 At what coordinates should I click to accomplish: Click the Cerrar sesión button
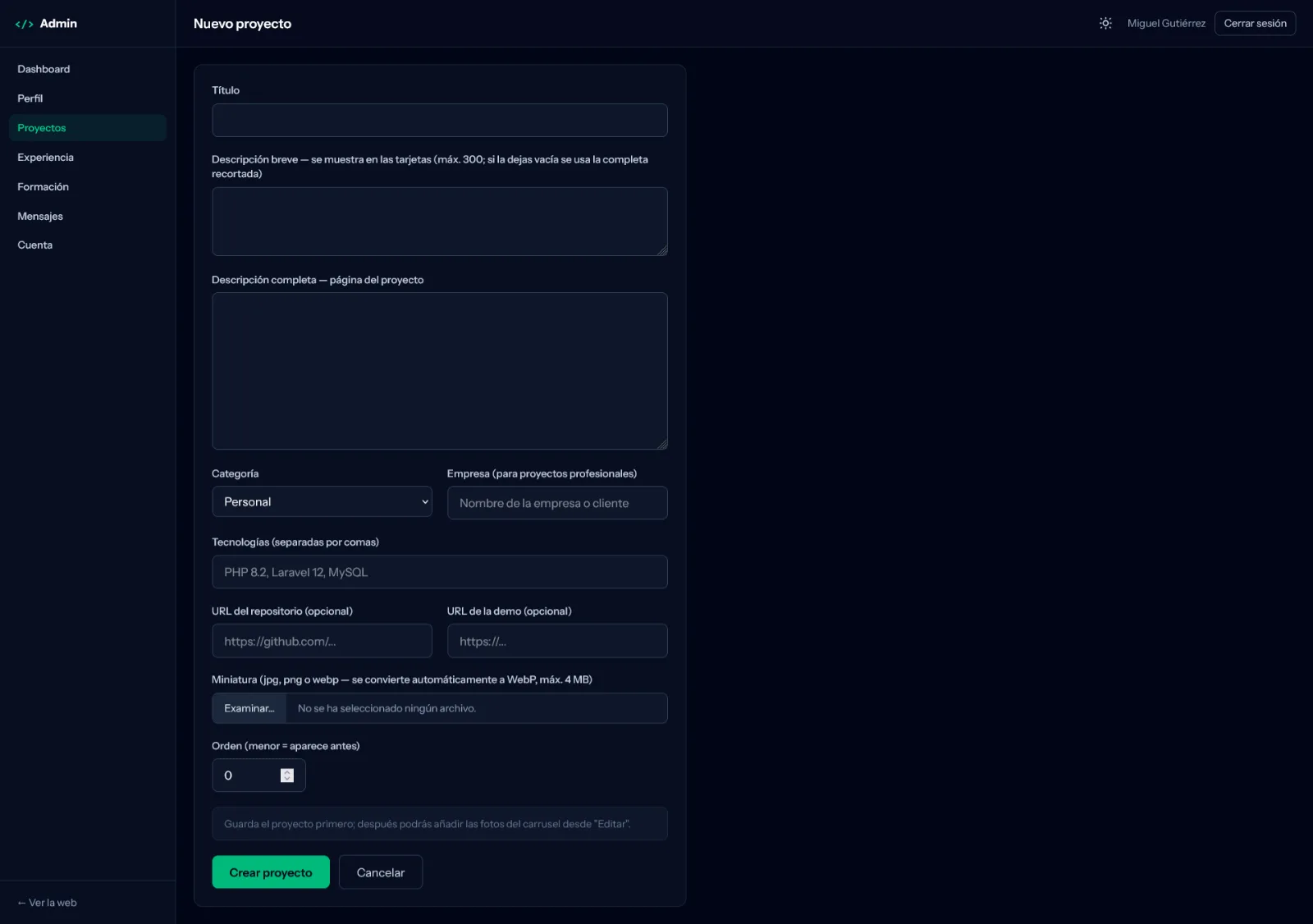pos(1255,24)
